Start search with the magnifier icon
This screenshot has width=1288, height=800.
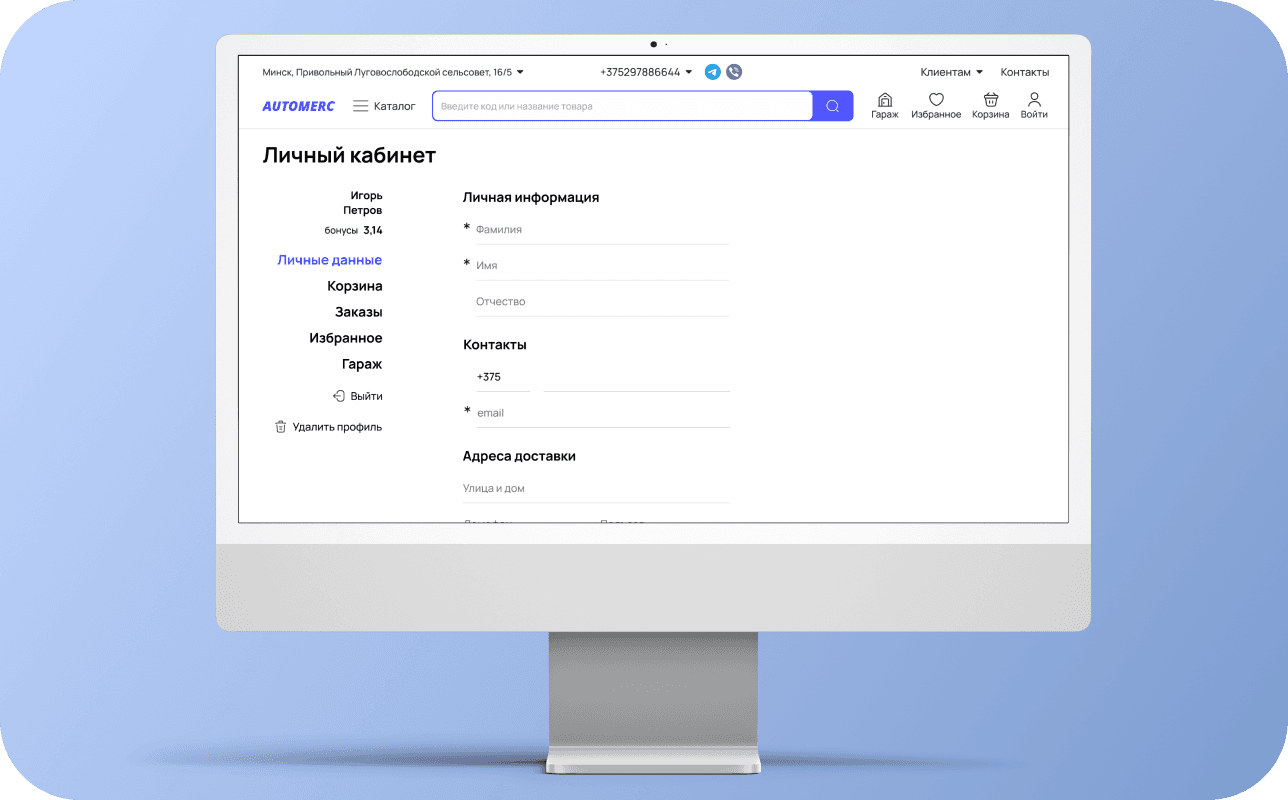832,106
